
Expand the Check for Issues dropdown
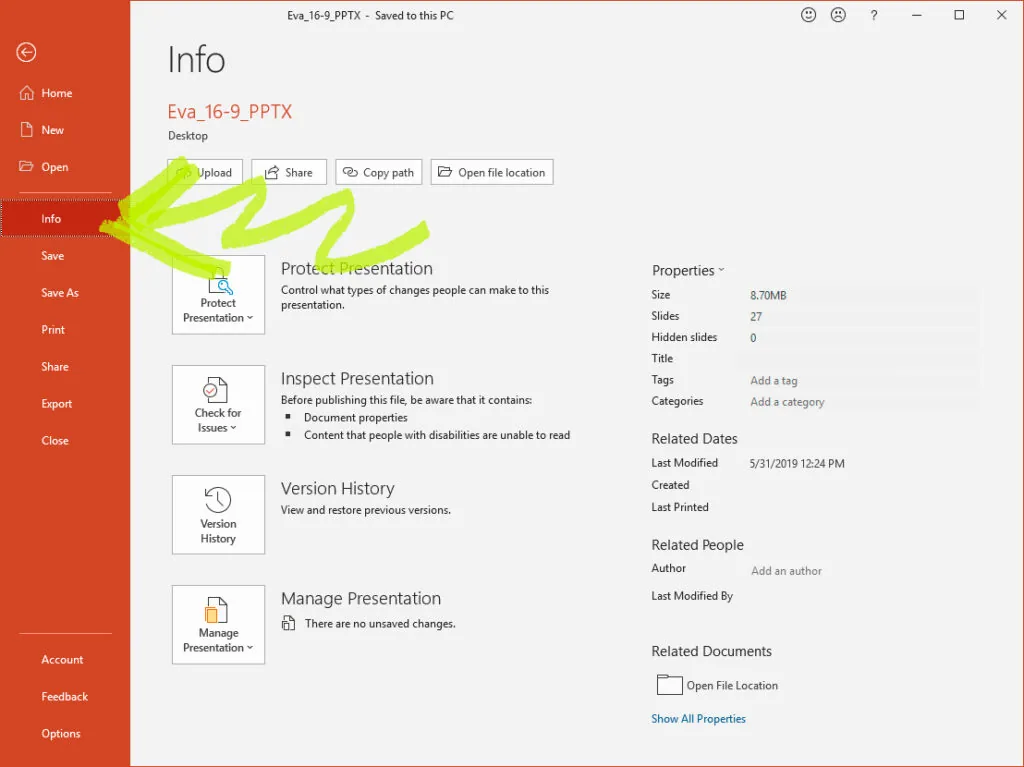pos(218,405)
